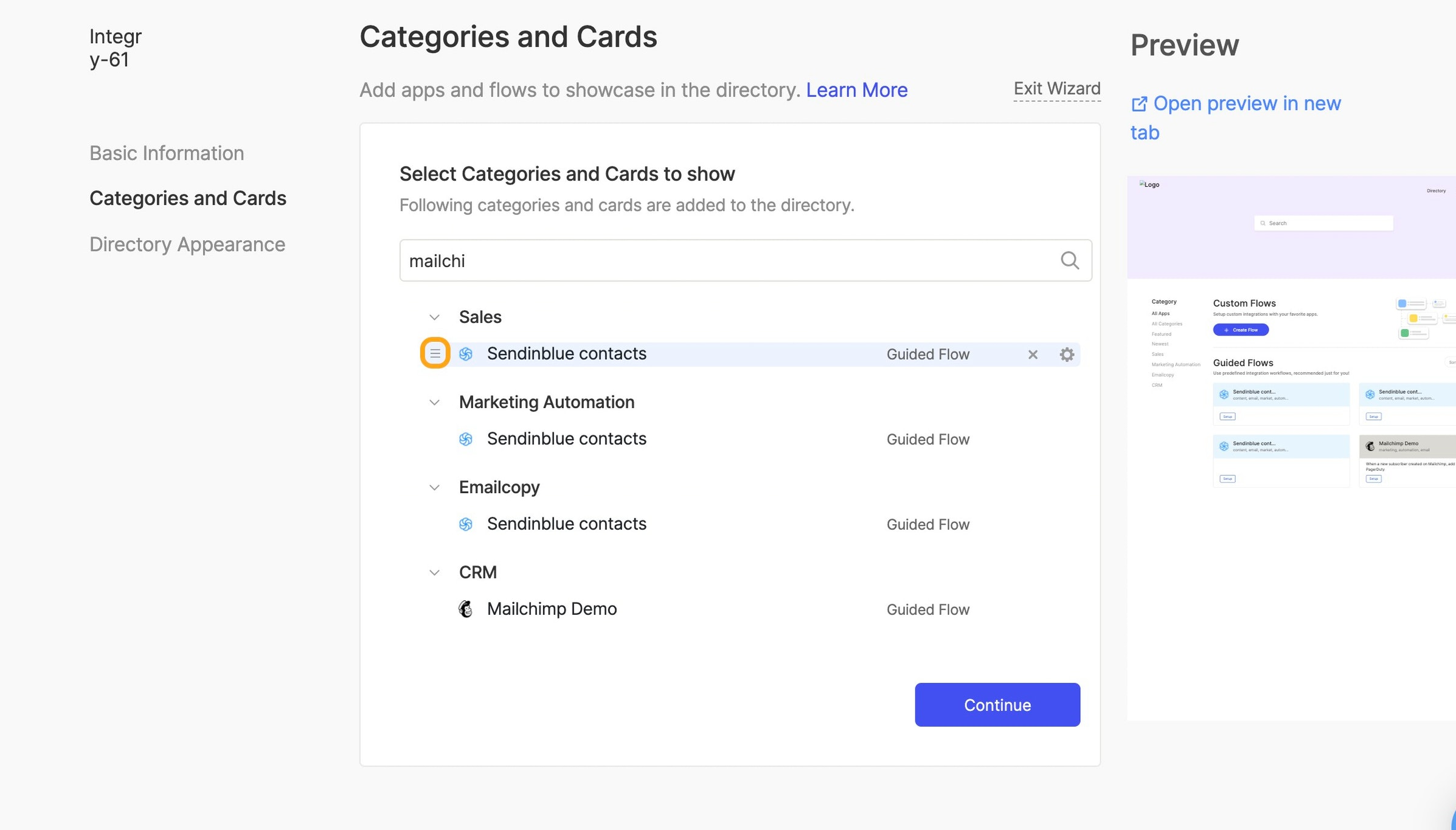Click Exit Wizard

[1057, 89]
